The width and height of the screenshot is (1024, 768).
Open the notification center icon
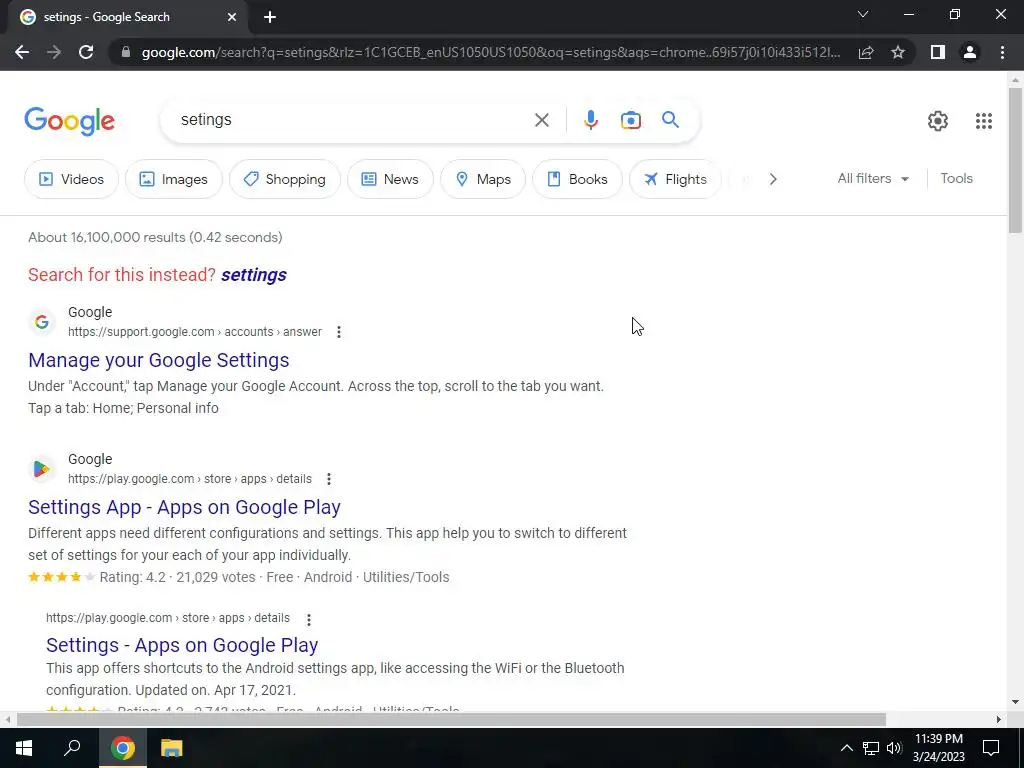(991, 748)
